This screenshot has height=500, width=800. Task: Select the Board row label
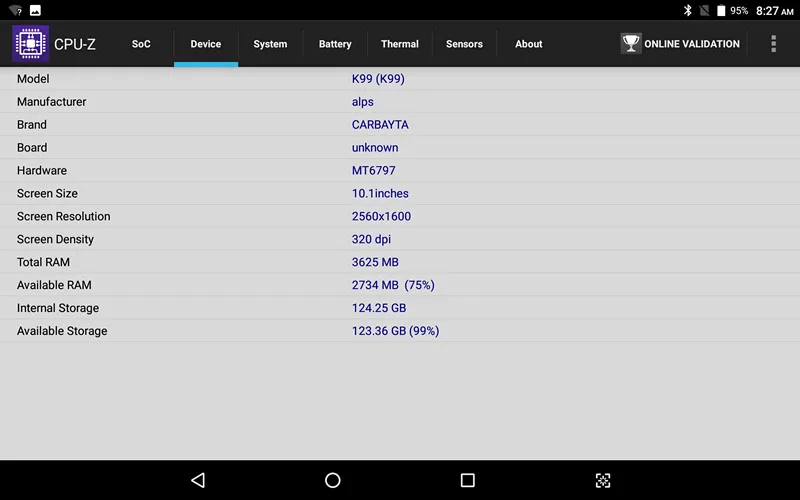tap(32, 147)
